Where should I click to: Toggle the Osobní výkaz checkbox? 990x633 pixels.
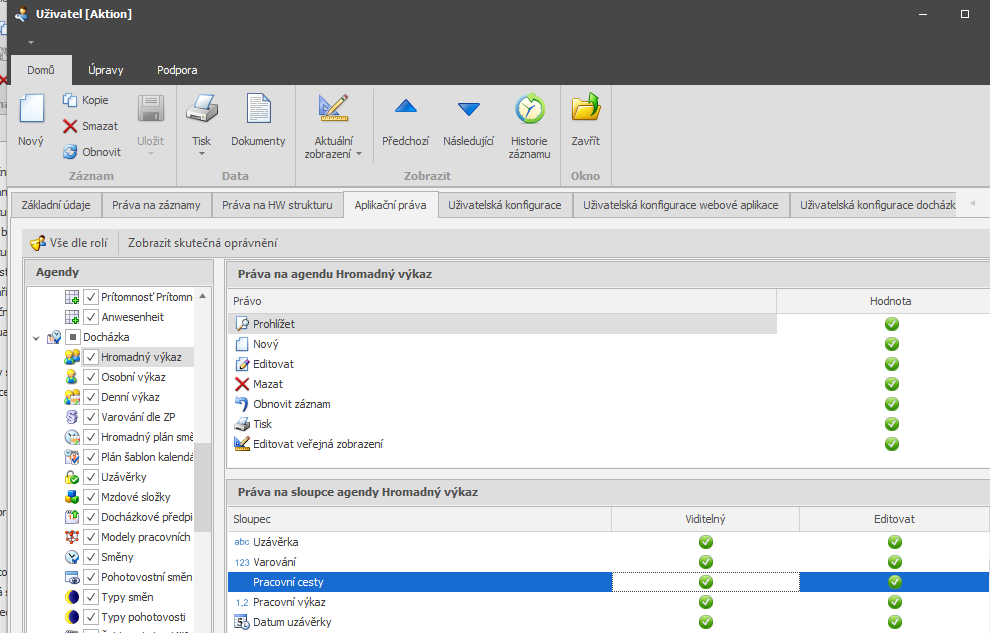point(91,377)
